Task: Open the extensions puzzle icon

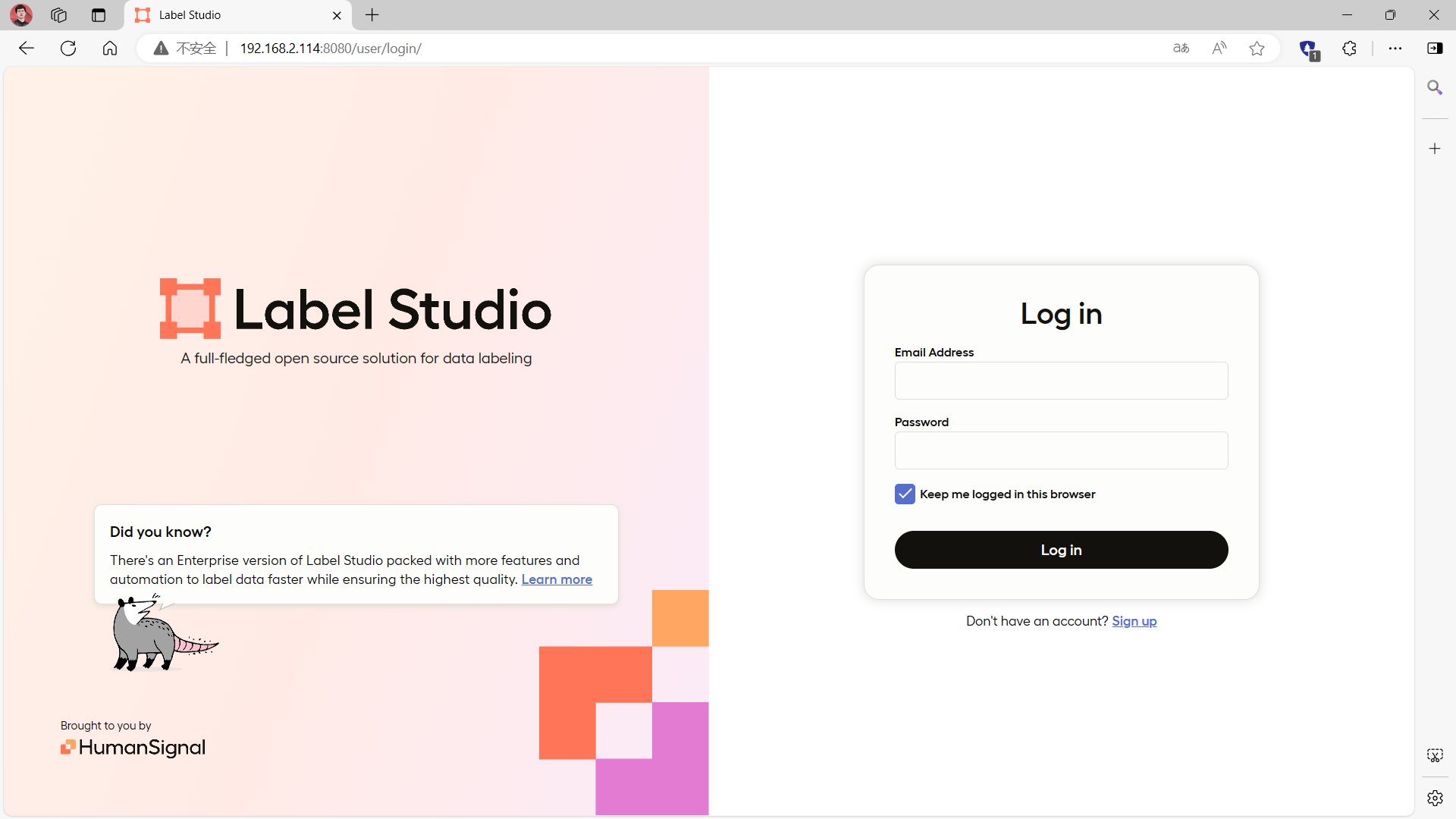Action: pyautogui.click(x=1350, y=49)
